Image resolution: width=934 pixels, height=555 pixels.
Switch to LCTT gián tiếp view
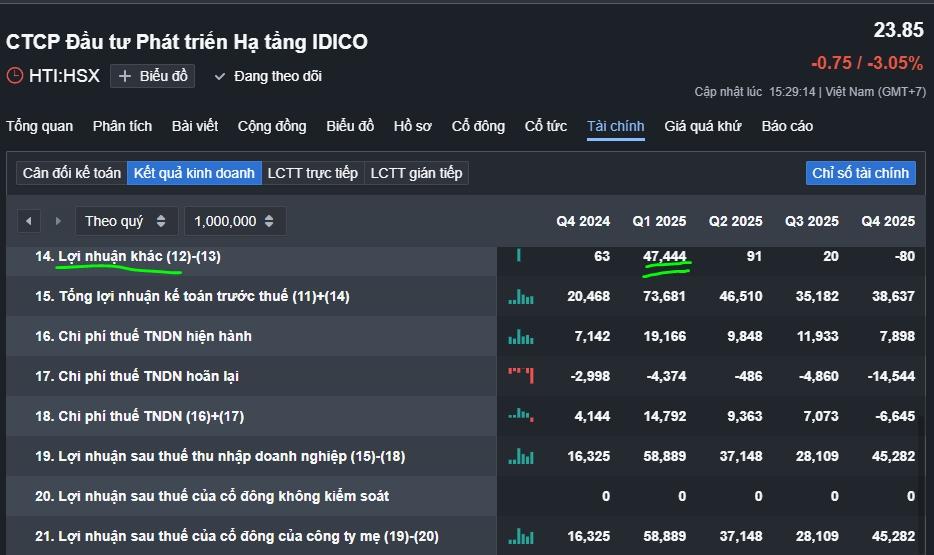[416, 173]
